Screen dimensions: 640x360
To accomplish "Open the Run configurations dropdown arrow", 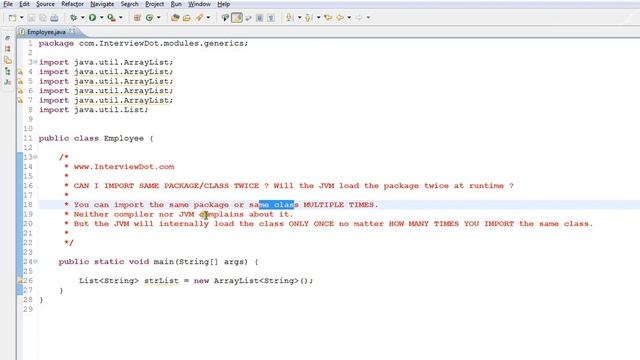I will tap(102, 18).
